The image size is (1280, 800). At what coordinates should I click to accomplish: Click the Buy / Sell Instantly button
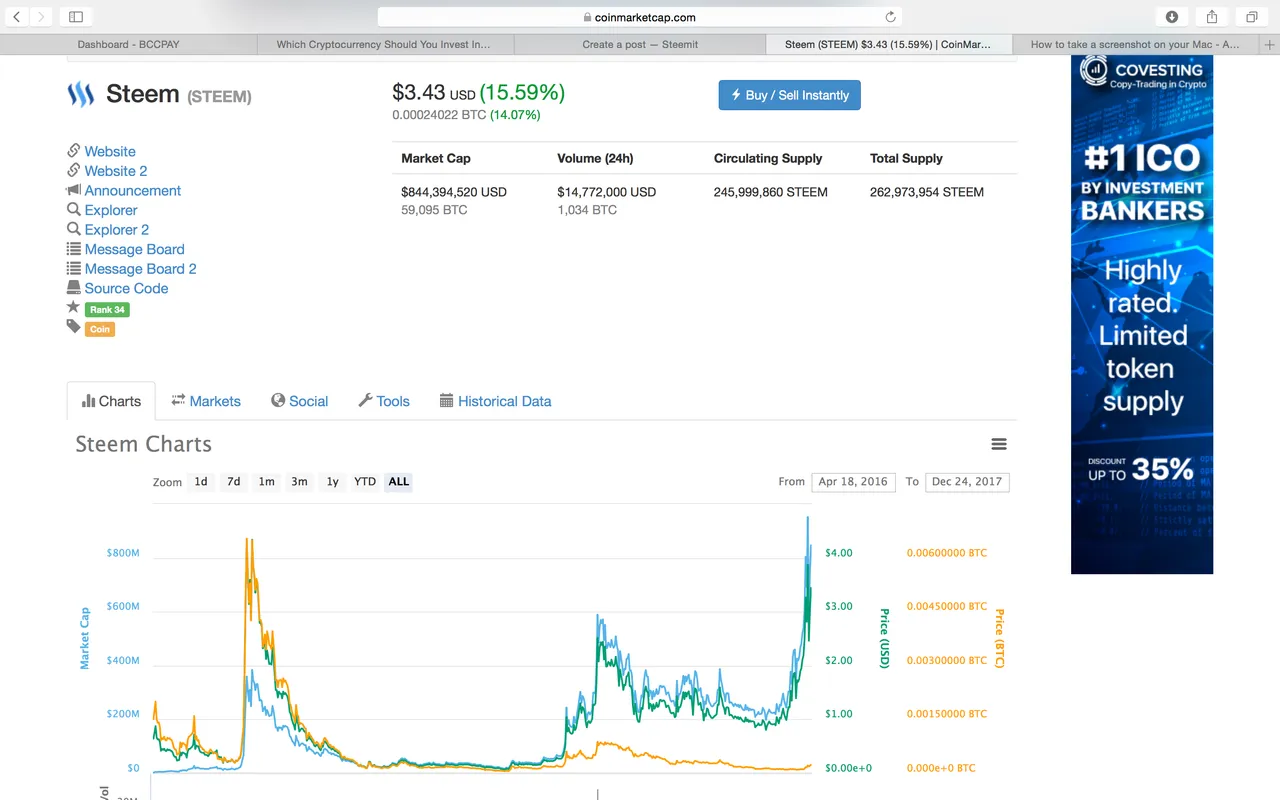click(789, 95)
